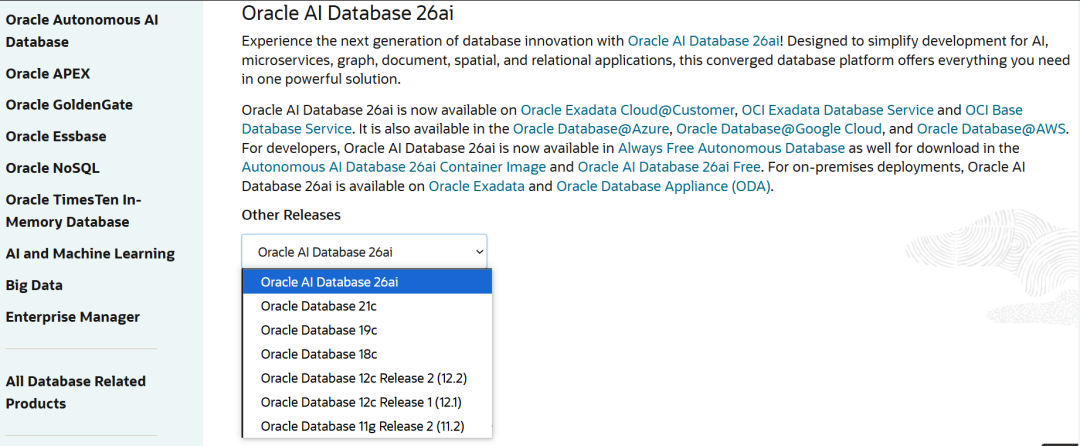Go to Oracle GoldenGate sidebar item
1080x446 pixels.
point(69,105)
